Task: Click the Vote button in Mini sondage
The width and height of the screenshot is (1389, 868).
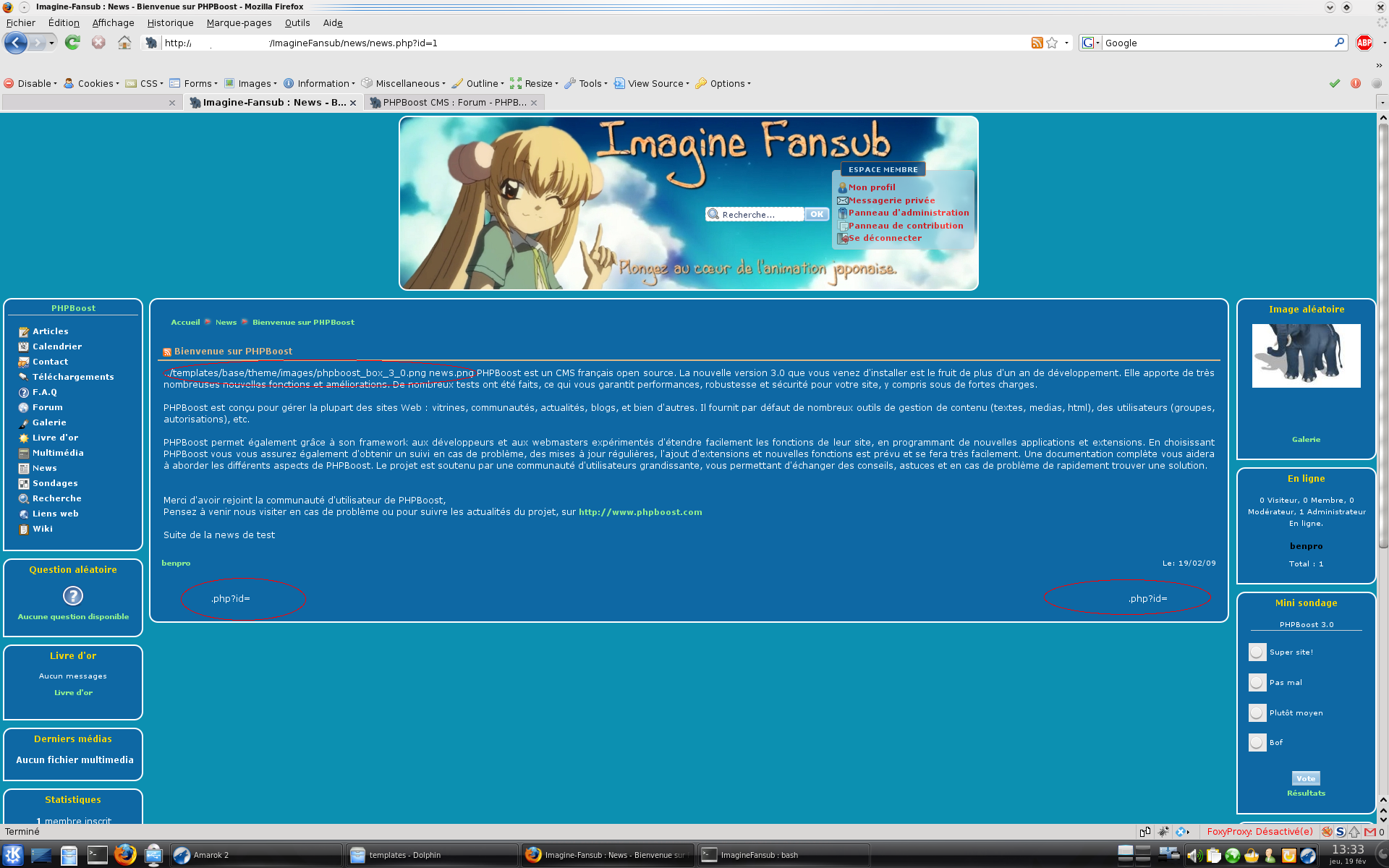Action: 1306,778
